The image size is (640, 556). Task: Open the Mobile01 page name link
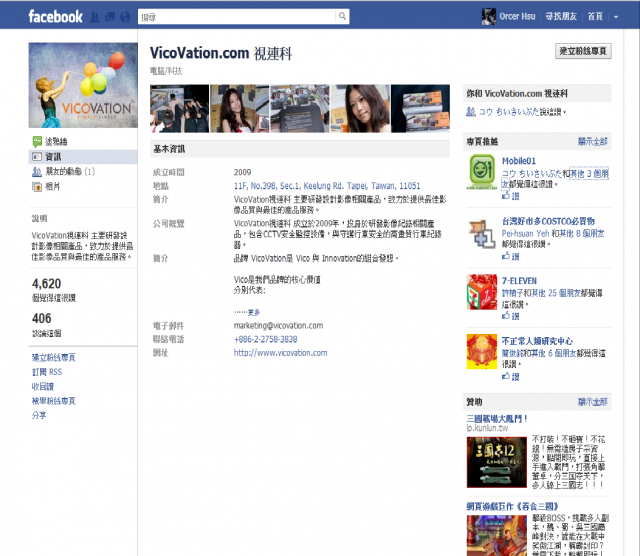518,161
